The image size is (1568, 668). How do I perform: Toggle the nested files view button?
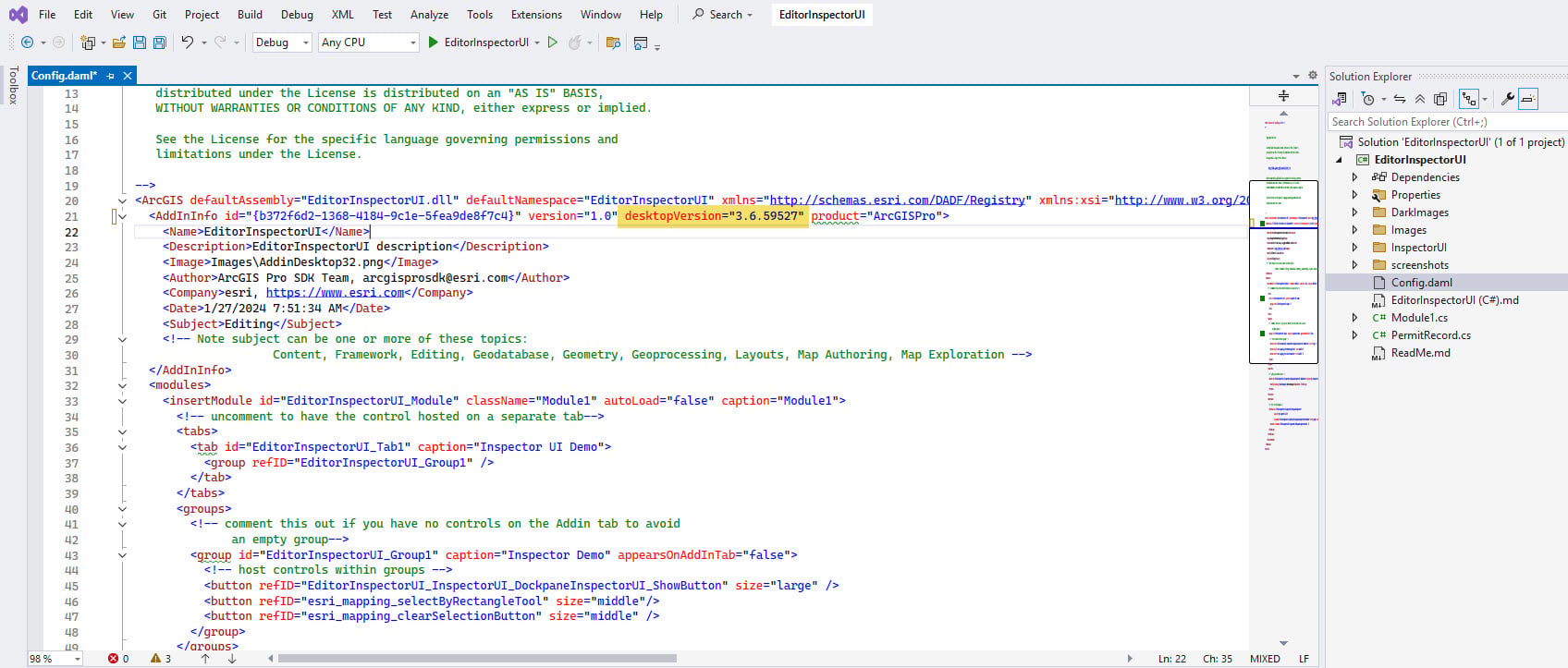(1468, 99)
